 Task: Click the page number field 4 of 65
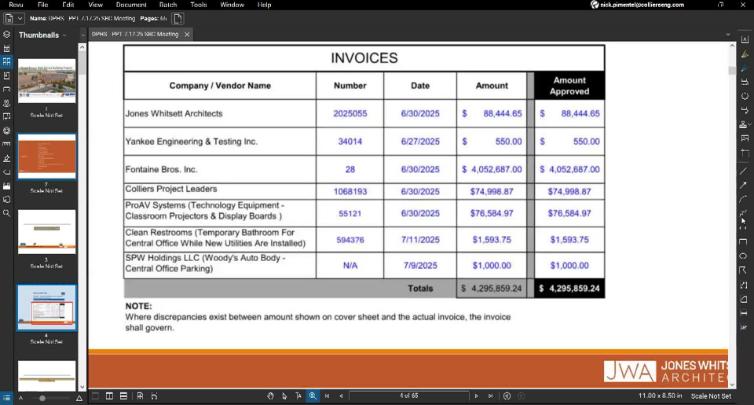[x=409, y=396]
